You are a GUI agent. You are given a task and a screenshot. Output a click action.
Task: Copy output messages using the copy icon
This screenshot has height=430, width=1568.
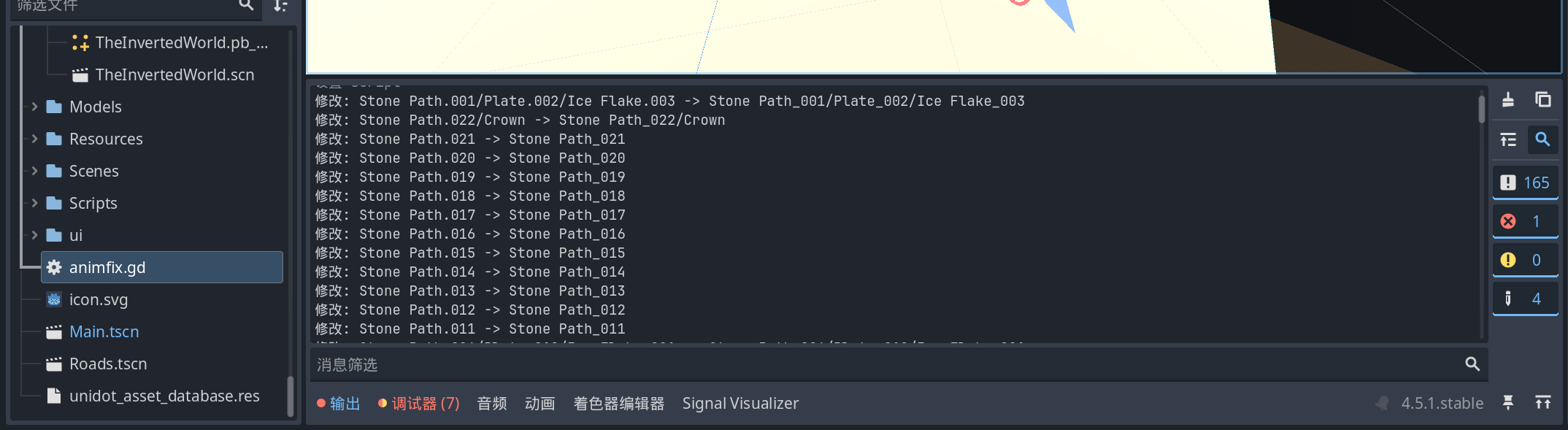point(1542,100)
